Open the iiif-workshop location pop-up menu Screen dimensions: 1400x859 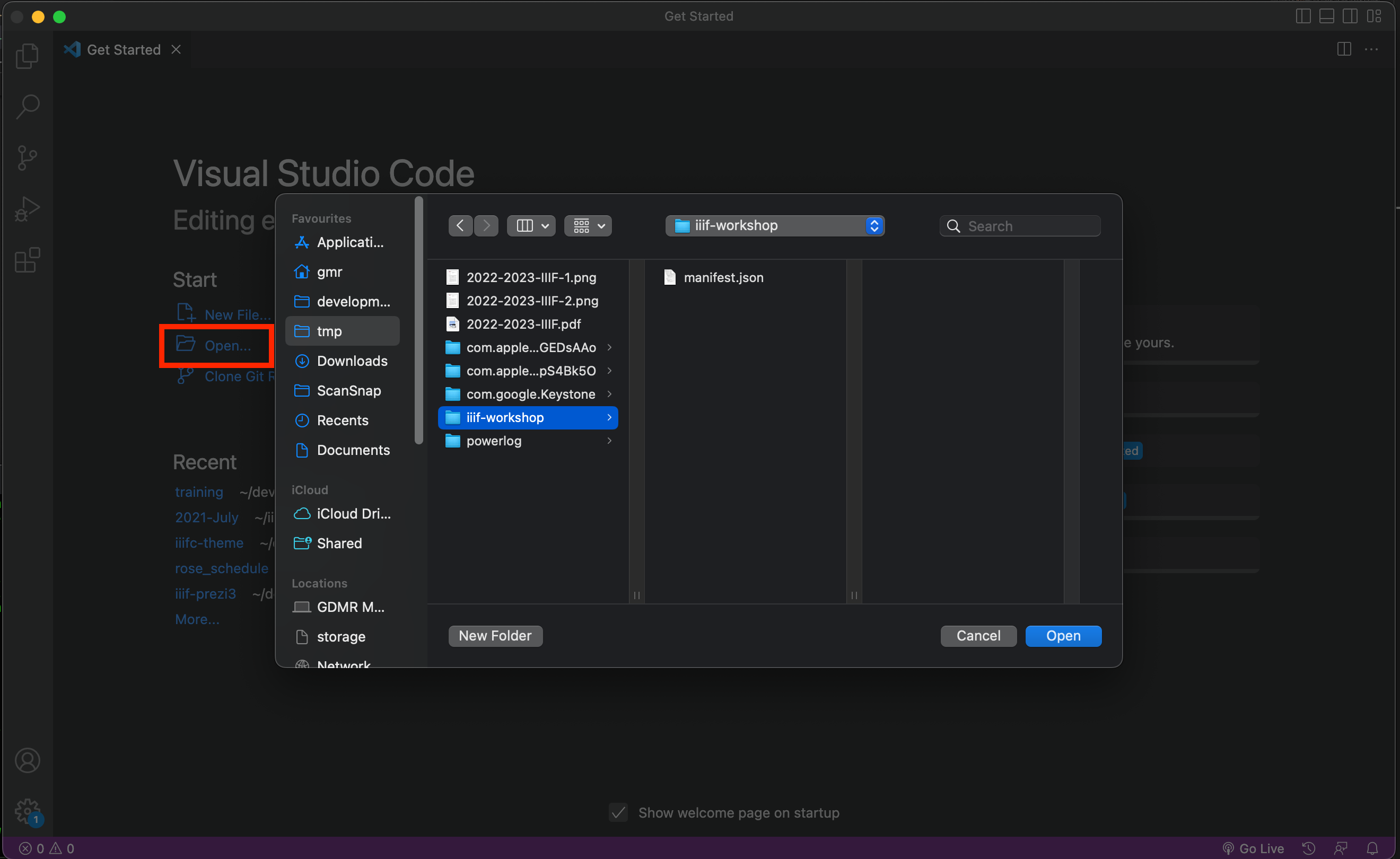(x=775, y=225)
